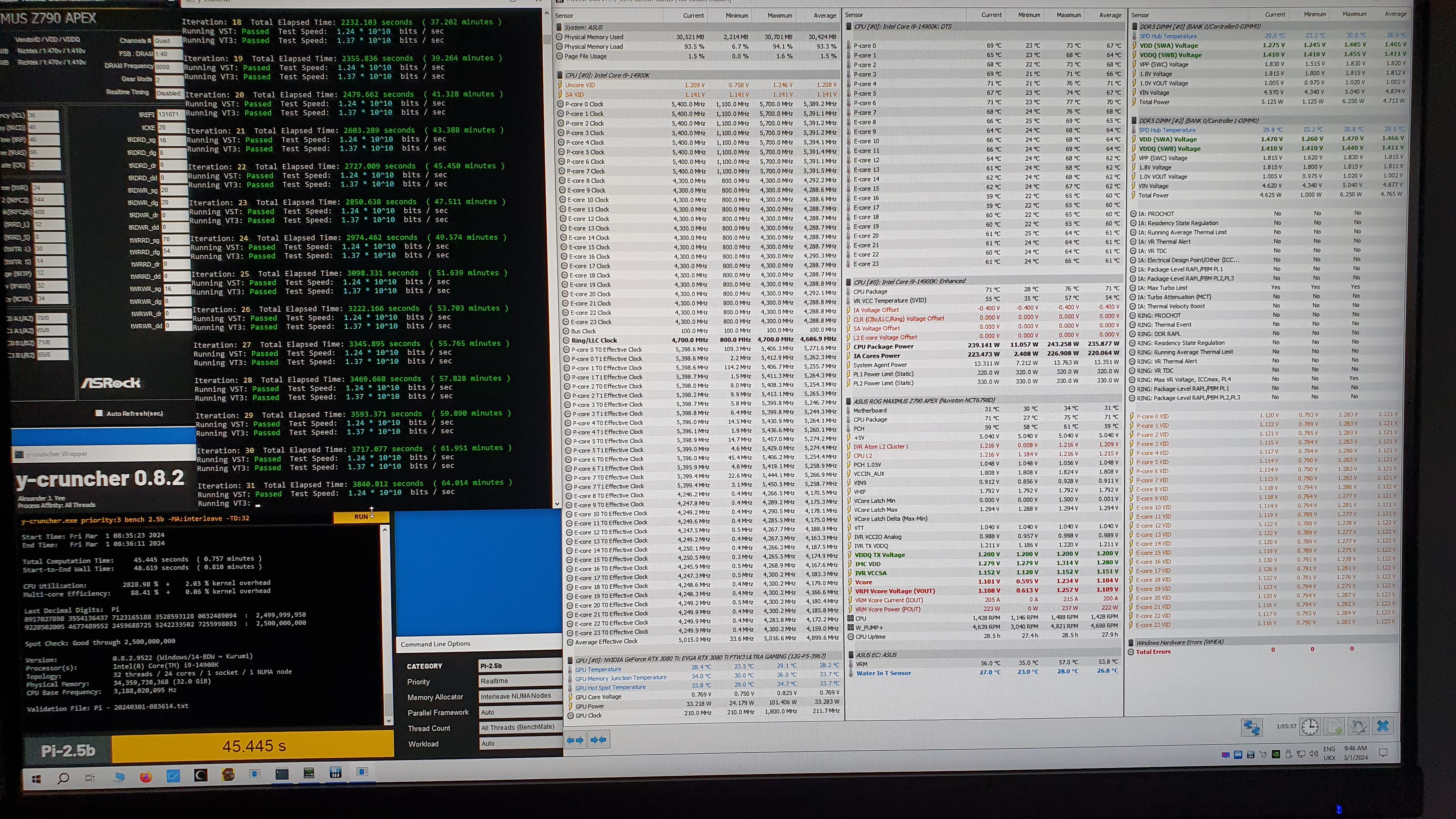This screenshot has width=1456, height=819.
Task: Collapse the Windows Hardware Errors (WHEA) group
Action: pos(1131,643)
